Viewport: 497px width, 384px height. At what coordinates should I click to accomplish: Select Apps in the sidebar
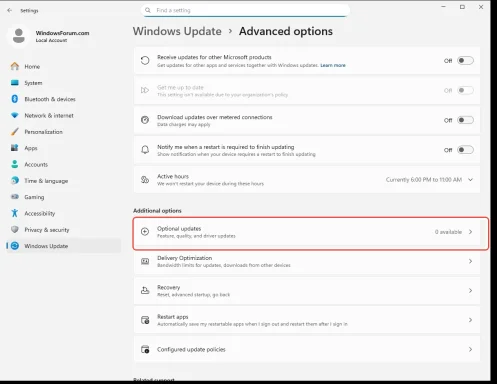(63, 148)
